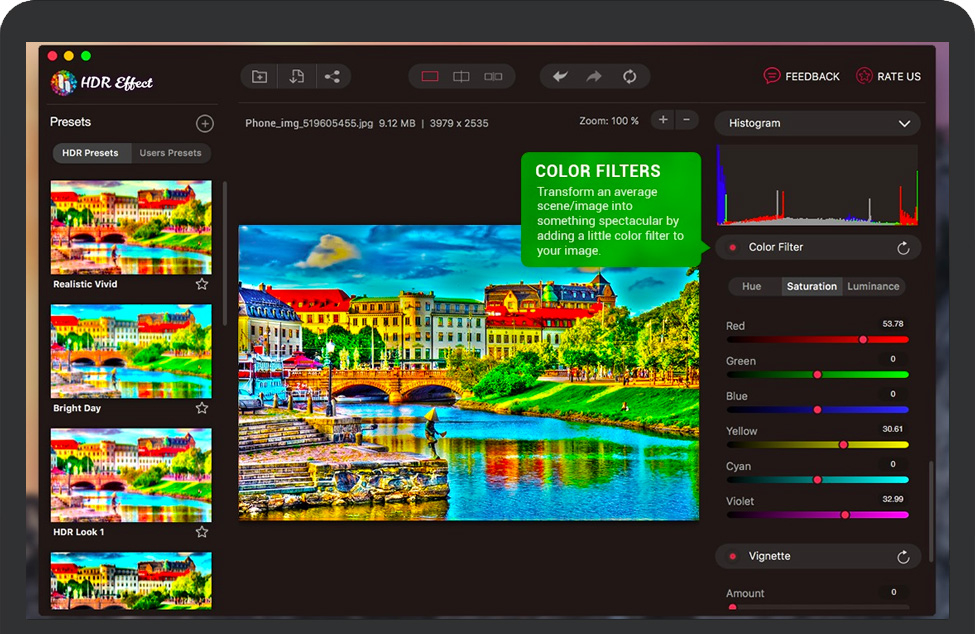
Task: Click the export image icon
Action: point(296,77)
